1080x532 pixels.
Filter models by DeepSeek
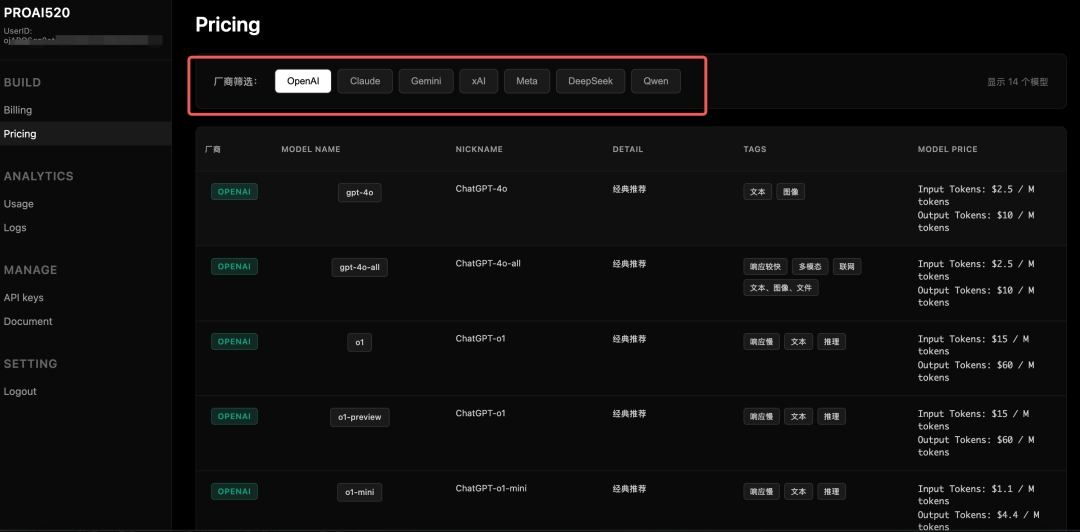tap(590, 81)
